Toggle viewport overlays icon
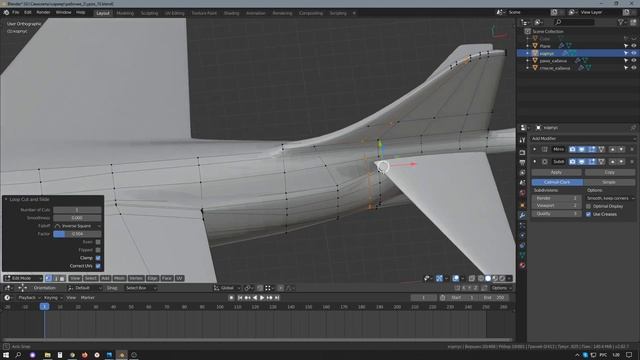Screen dimensions: 640x360 (x=456, y=278)
